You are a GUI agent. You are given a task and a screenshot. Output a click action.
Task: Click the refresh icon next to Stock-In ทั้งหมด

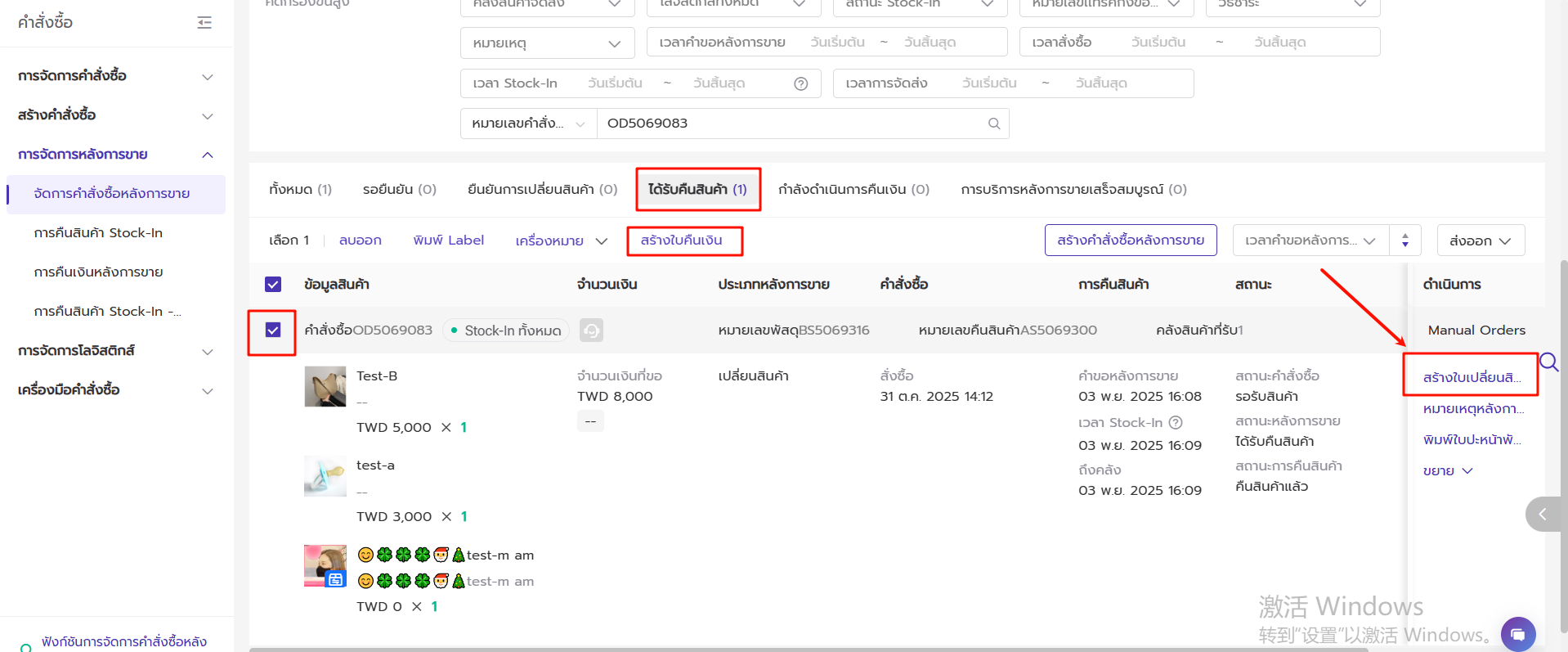coord(591,330)
